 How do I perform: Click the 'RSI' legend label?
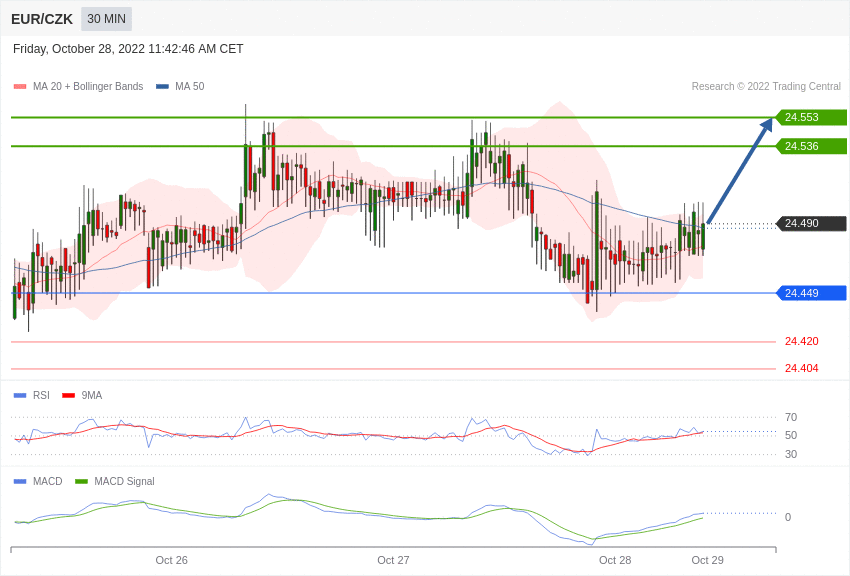tap(41, 396)
